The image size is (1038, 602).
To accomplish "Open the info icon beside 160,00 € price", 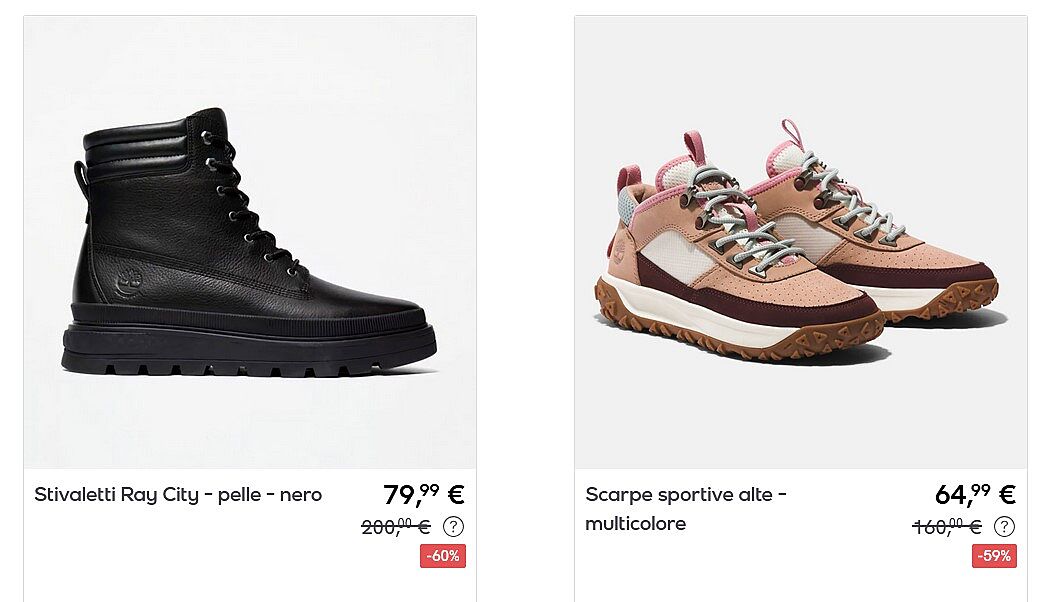I will coord(1004,527).
